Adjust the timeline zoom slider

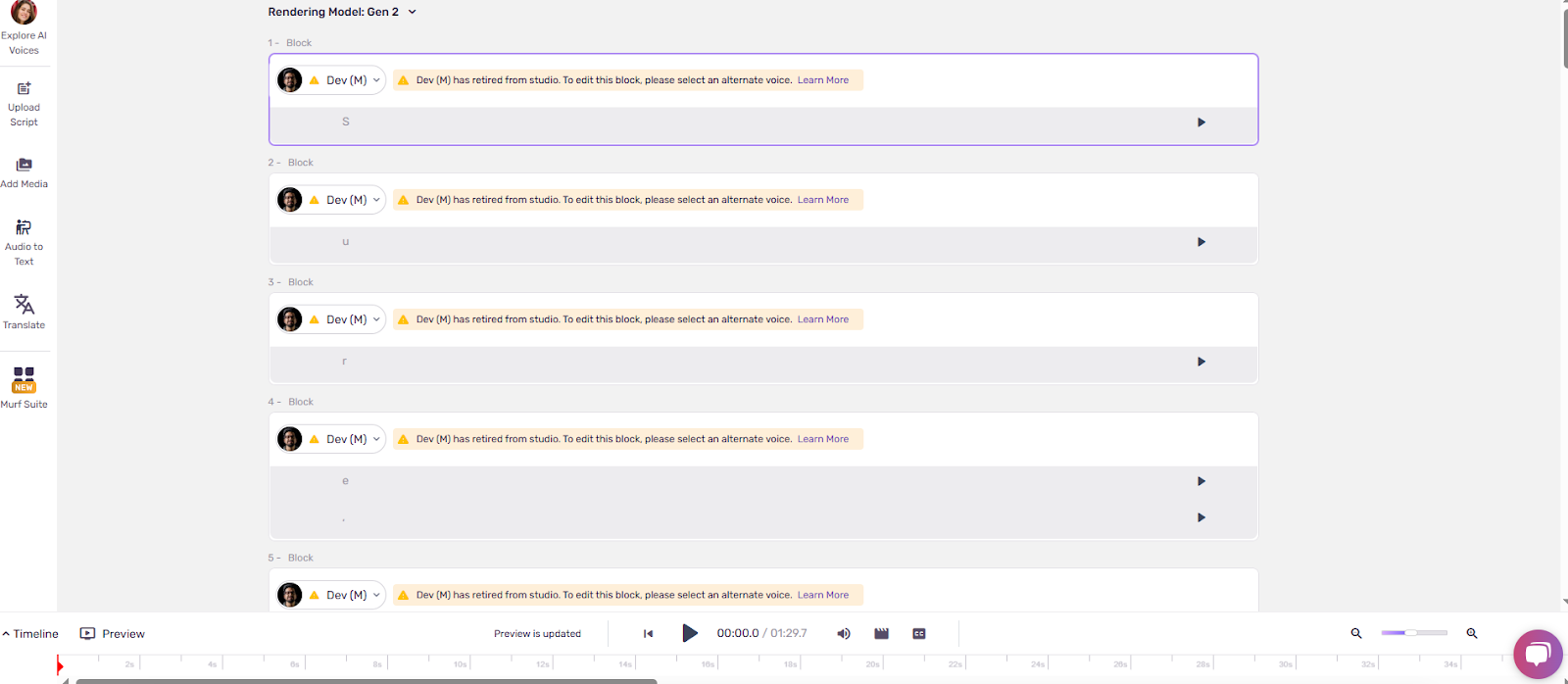(x=1413, y=633)
